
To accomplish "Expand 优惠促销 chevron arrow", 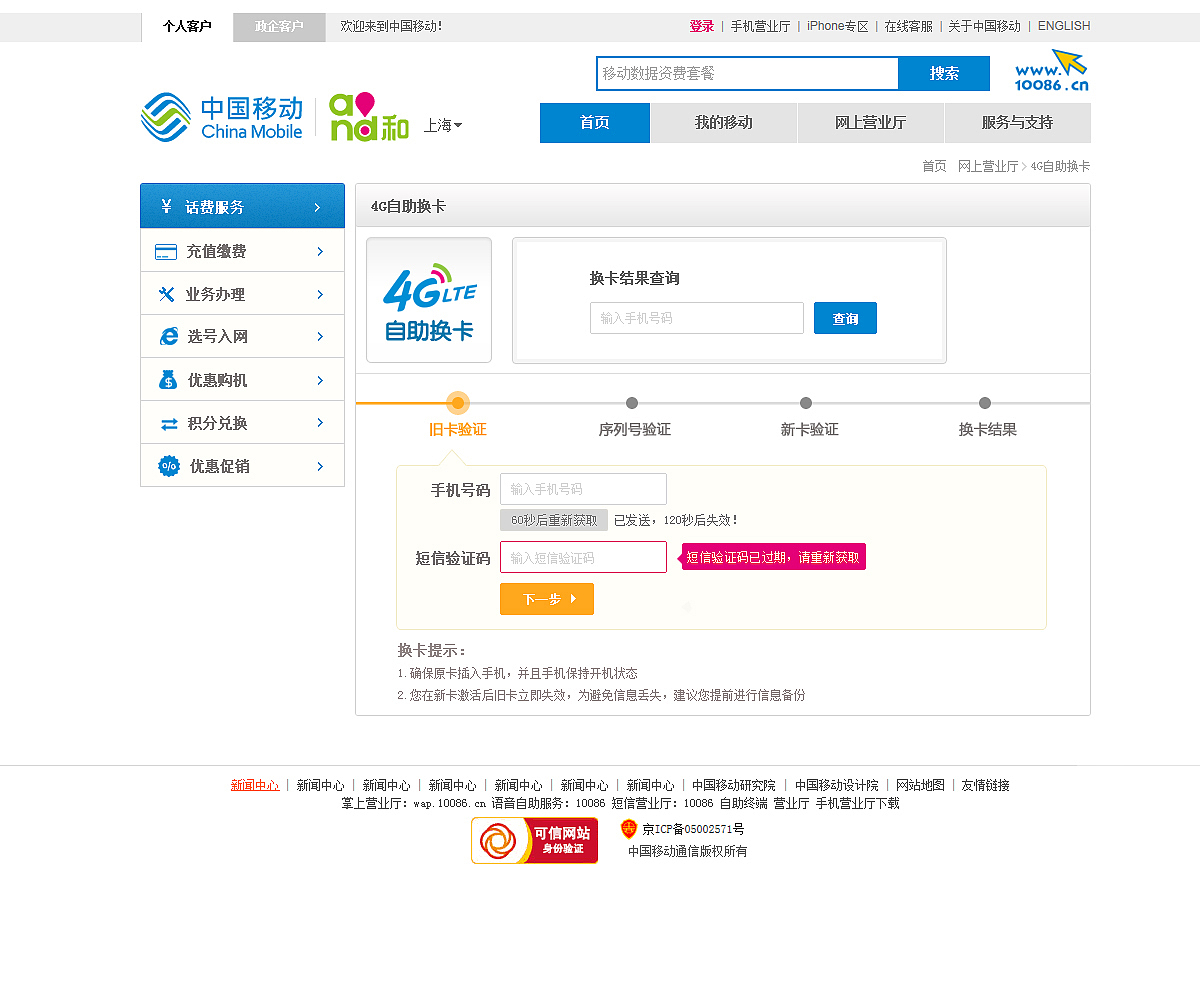I will pyautogui.click(x=320, y=466).
